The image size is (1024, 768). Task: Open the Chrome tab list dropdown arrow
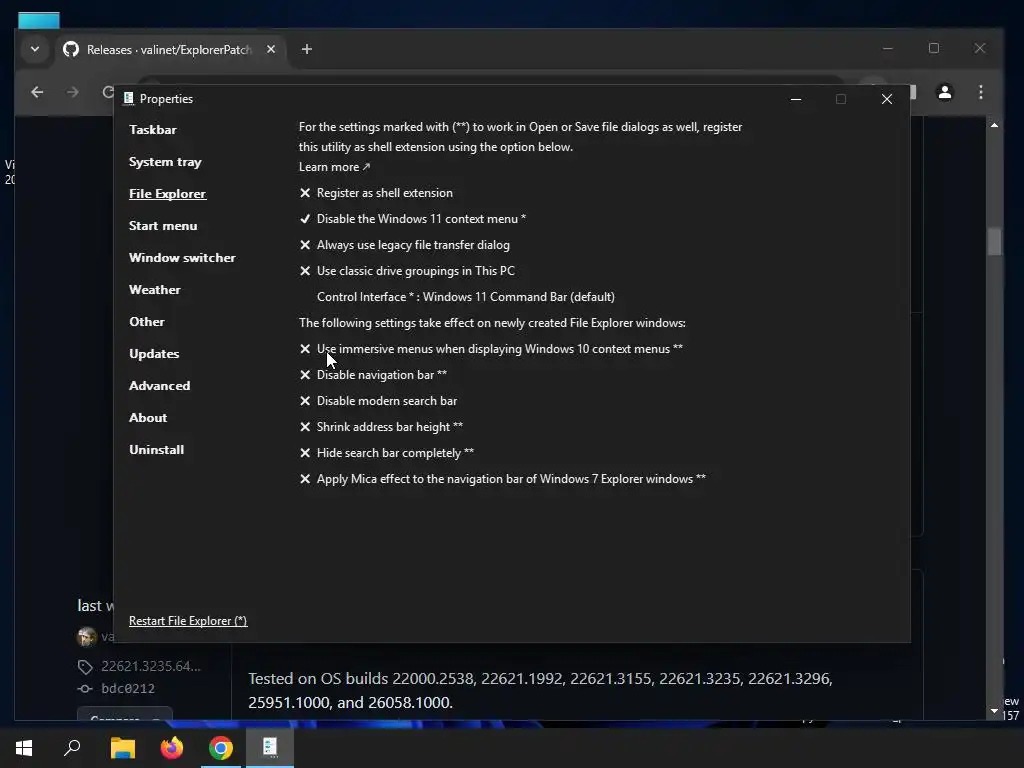(35, 49)
